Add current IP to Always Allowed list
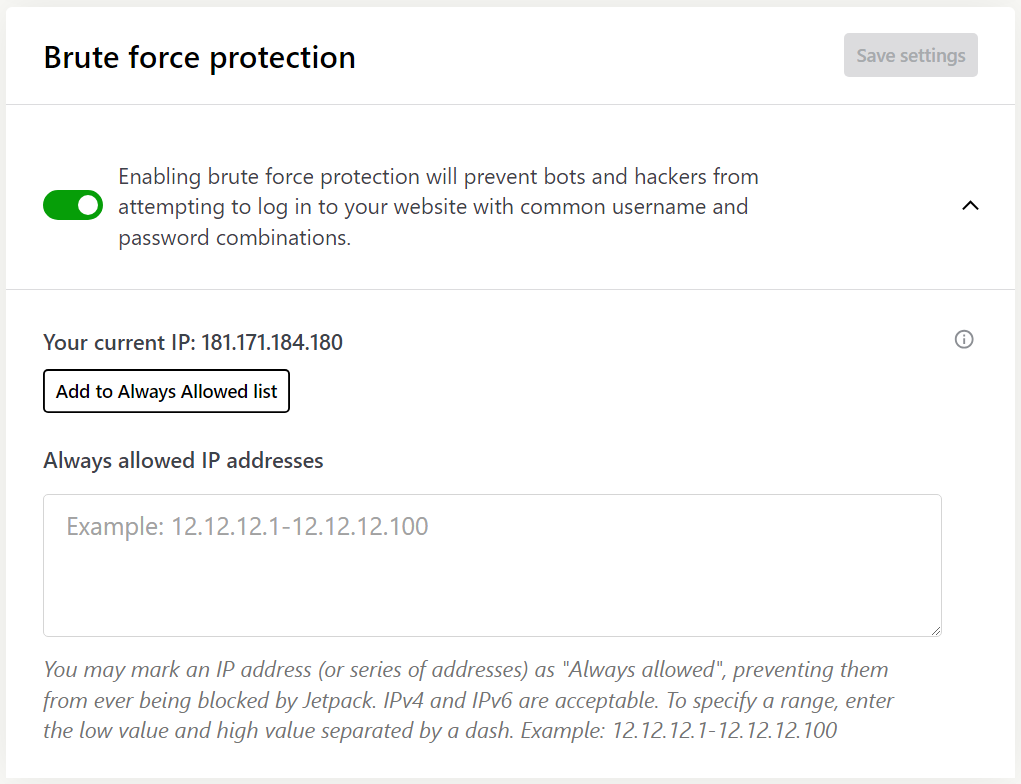Image resolution: width=1021 pixels, height=784 pixels. click(166, 391)
